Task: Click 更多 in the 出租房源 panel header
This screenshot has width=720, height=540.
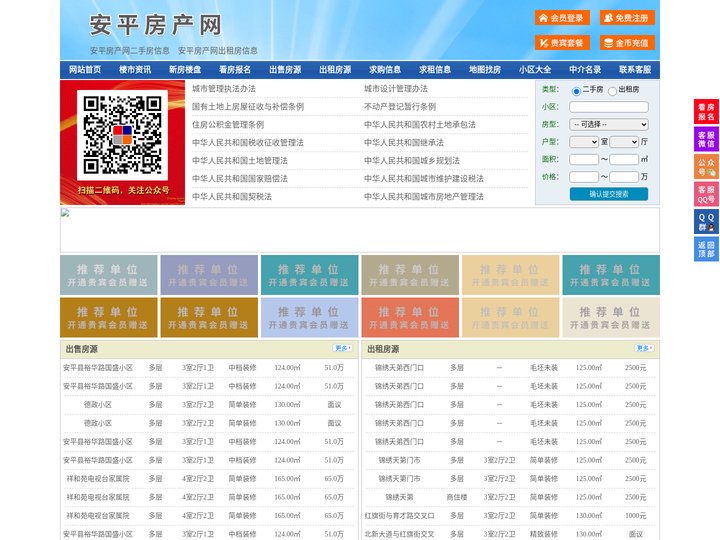Action: (x=644, y=349)
